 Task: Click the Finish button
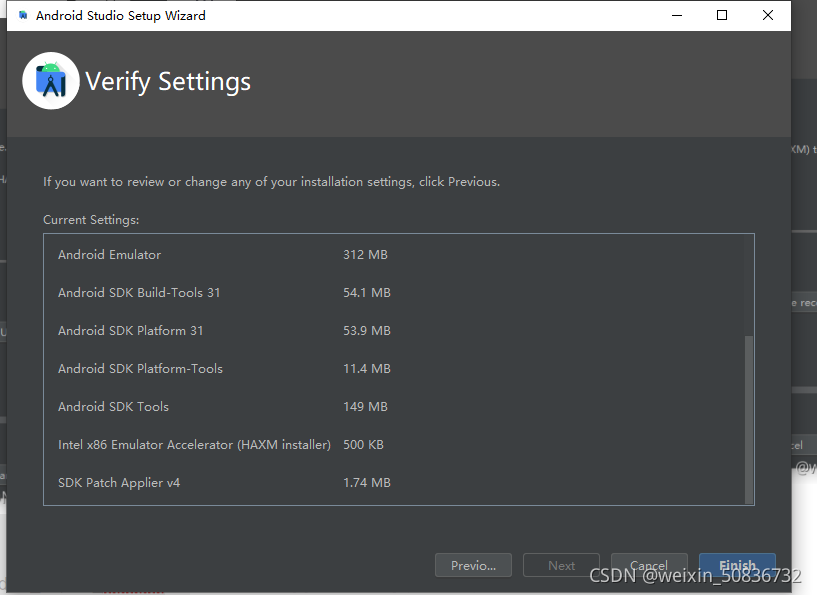click(x=737, y=565)
